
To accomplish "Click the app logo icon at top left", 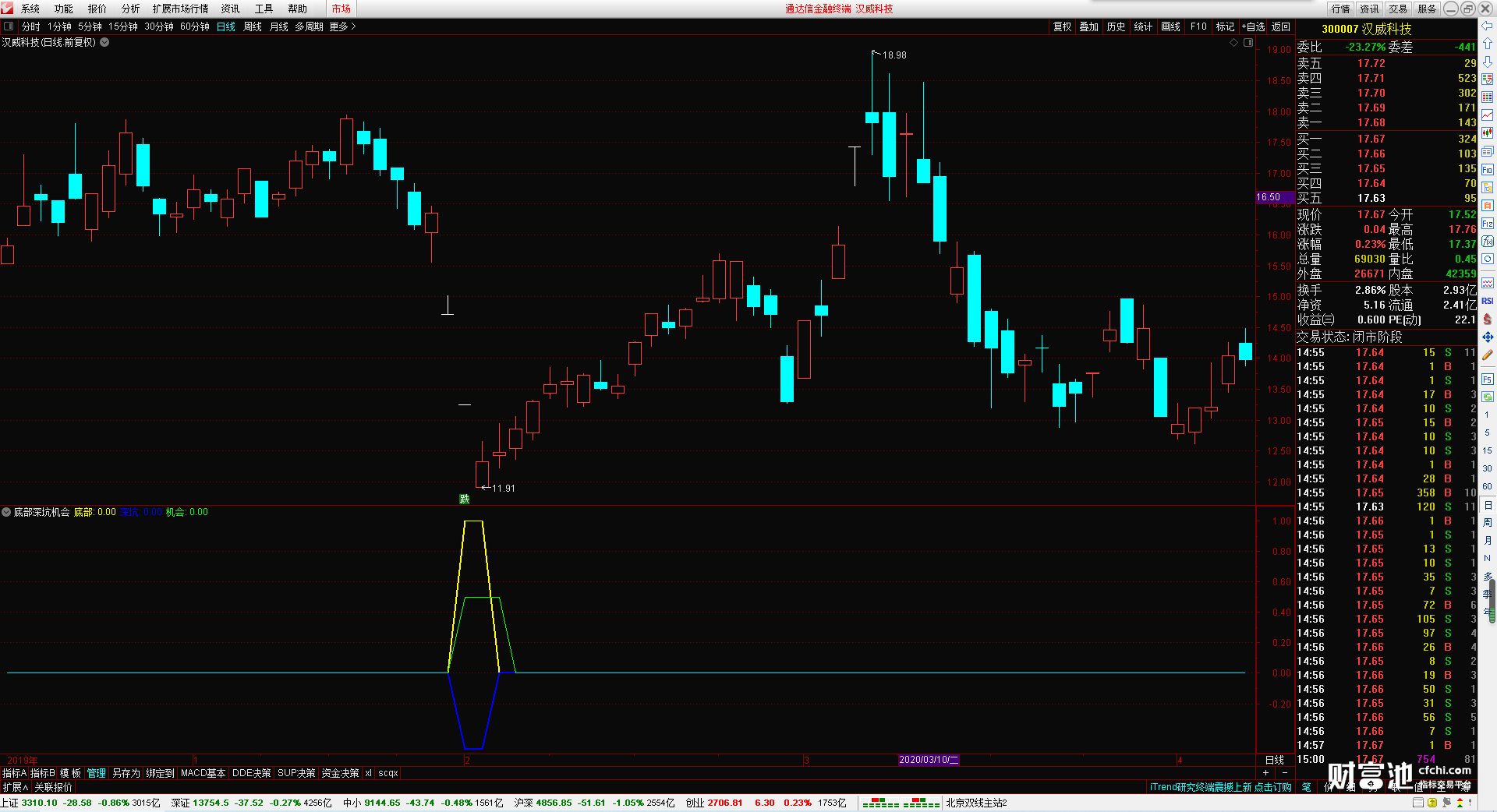I will pyautogui.click(x=7, y=8).
